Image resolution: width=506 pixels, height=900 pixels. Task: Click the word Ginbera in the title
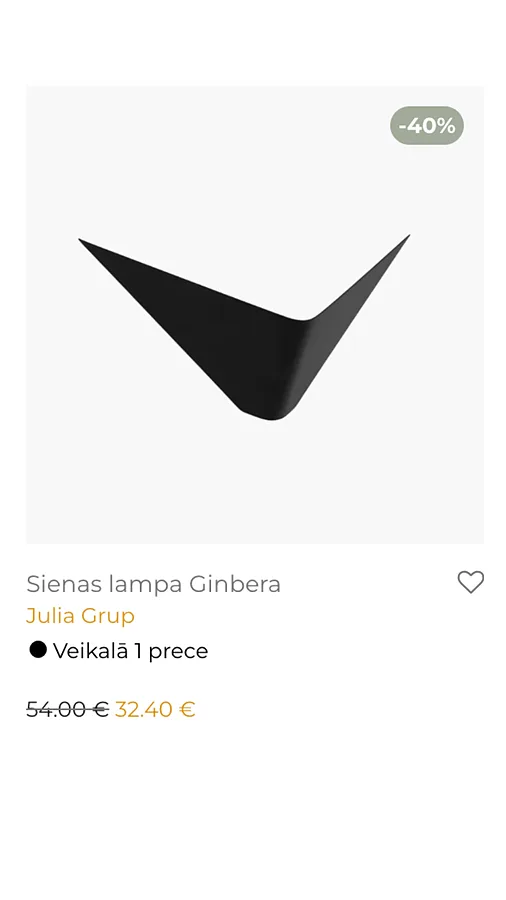pyautogui.click(x=235, y=584)
